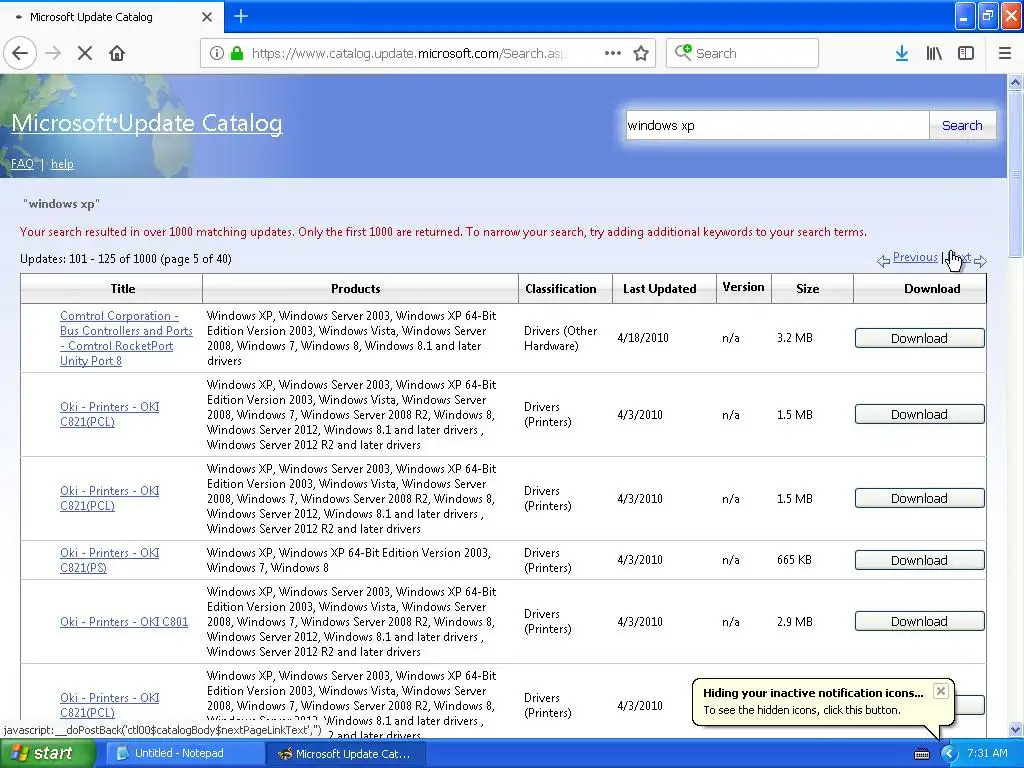Sort by Size column header
Image resolution: width=1024 pixels, height=768 pixels.
(807, 288)
